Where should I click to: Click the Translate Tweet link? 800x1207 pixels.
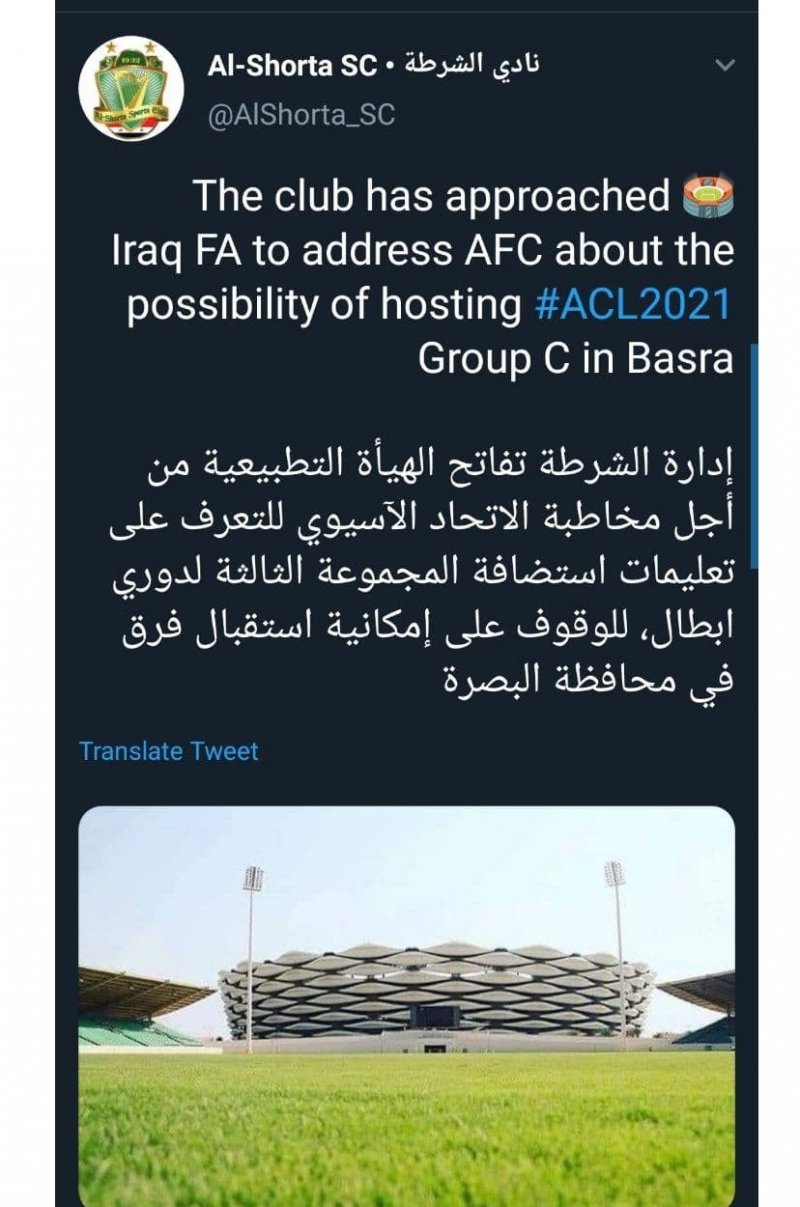[168, 751]
